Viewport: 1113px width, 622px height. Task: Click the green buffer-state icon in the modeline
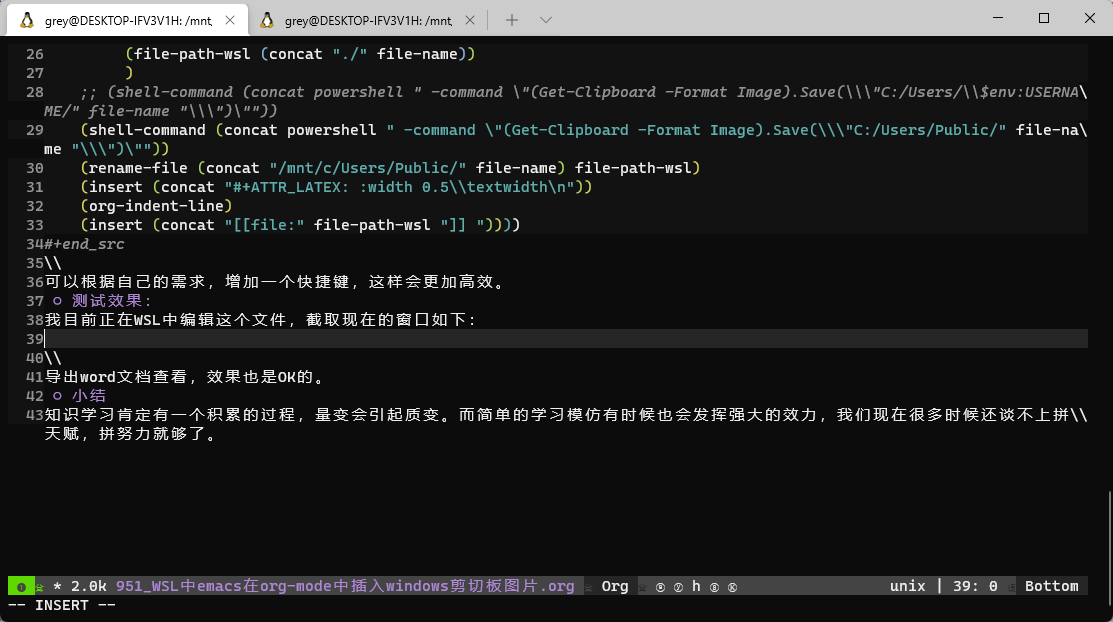pos(22,586)
